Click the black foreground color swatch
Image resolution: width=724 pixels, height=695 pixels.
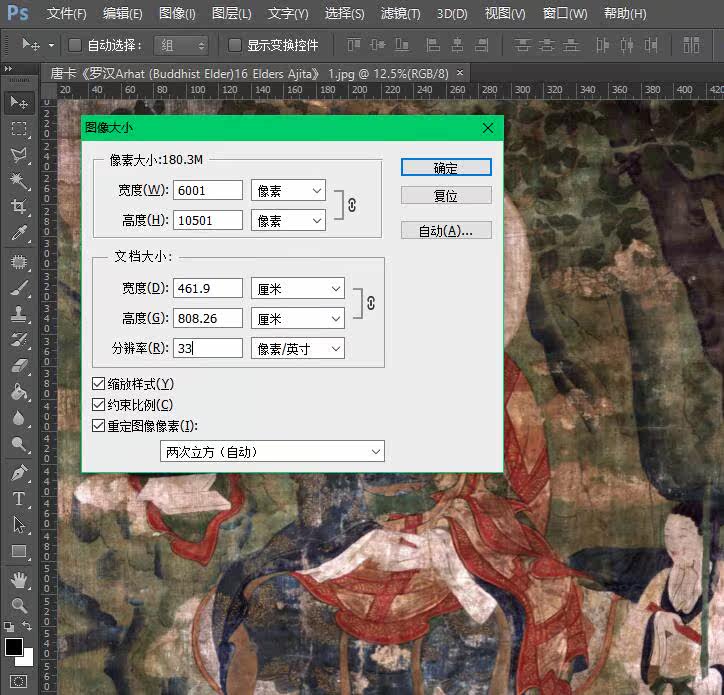point(13,646)
